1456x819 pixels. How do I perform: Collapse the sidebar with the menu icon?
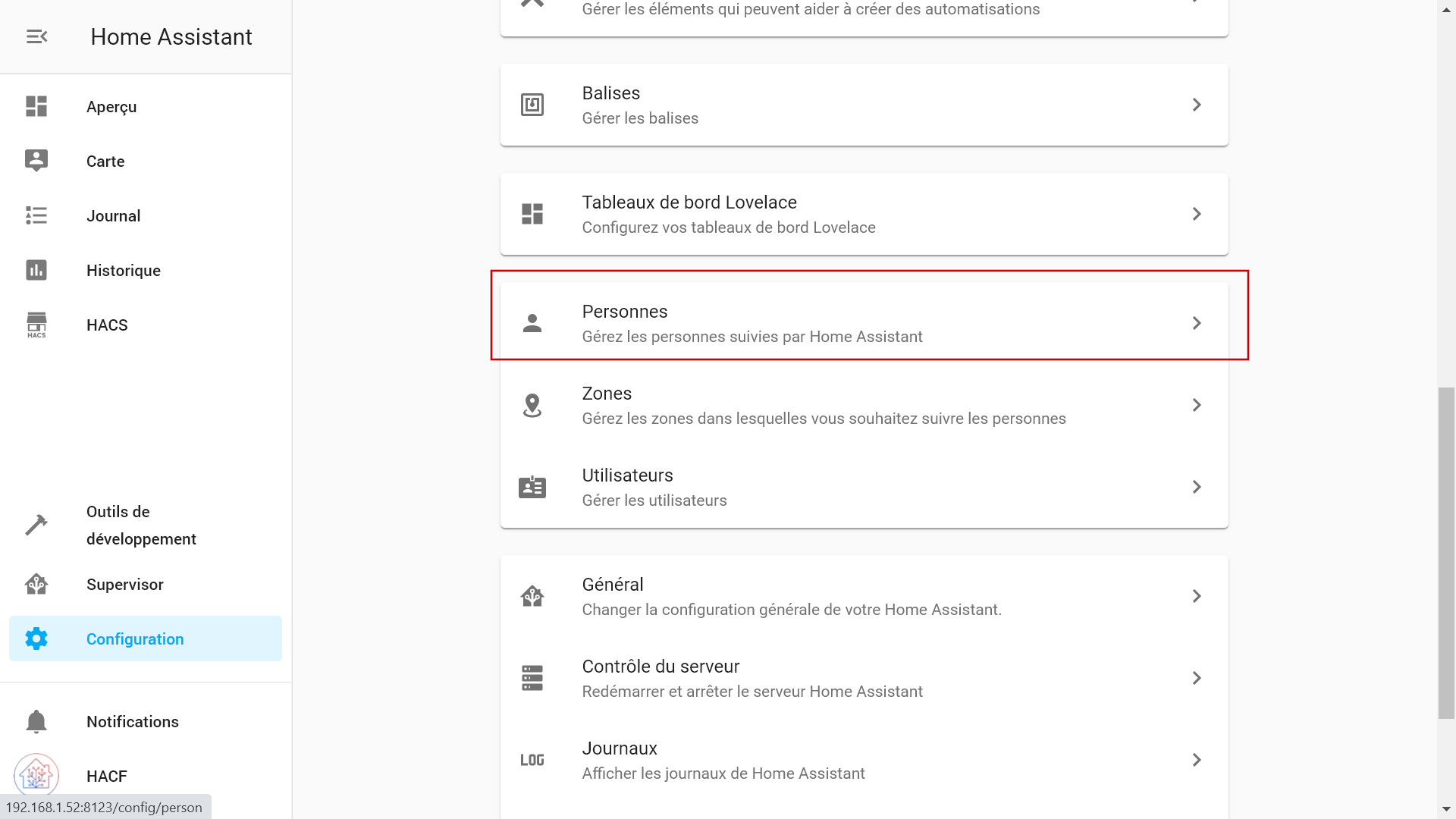coord(36,36)
